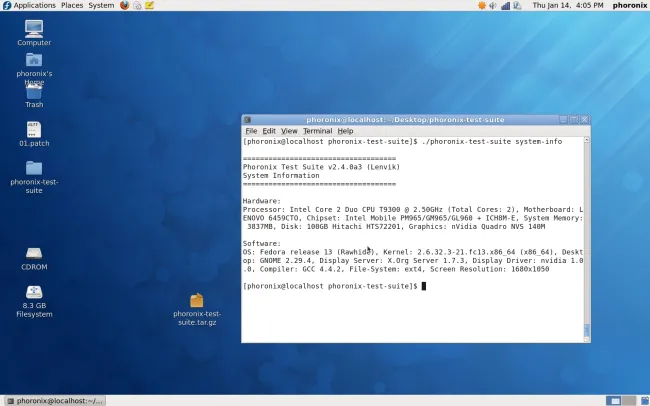Image resolution: width=650 pixels, height=406 pixels.
Task: Open the mail launcher in top panel
Action: coord(137,5)
